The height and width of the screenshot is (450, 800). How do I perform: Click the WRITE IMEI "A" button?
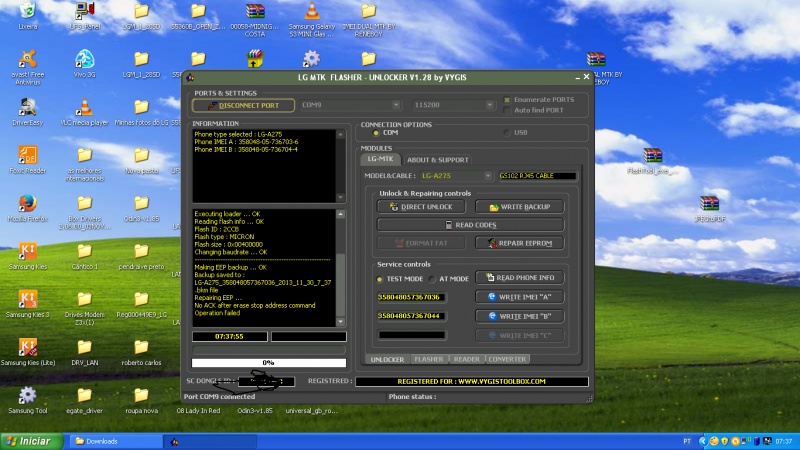pyautogui.click(x=519, y=297)
